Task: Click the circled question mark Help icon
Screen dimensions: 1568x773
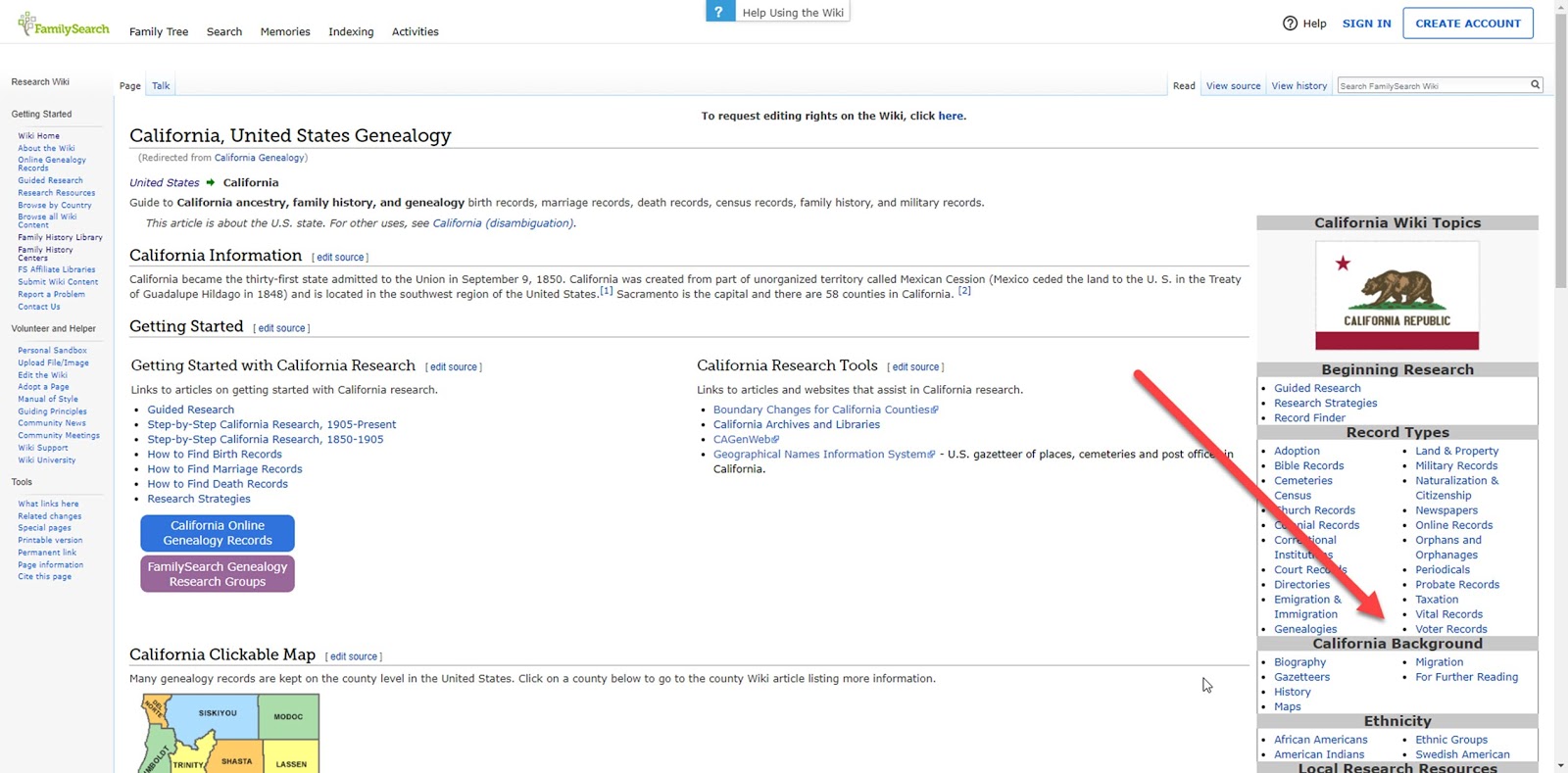Action: click(1290, 24)
